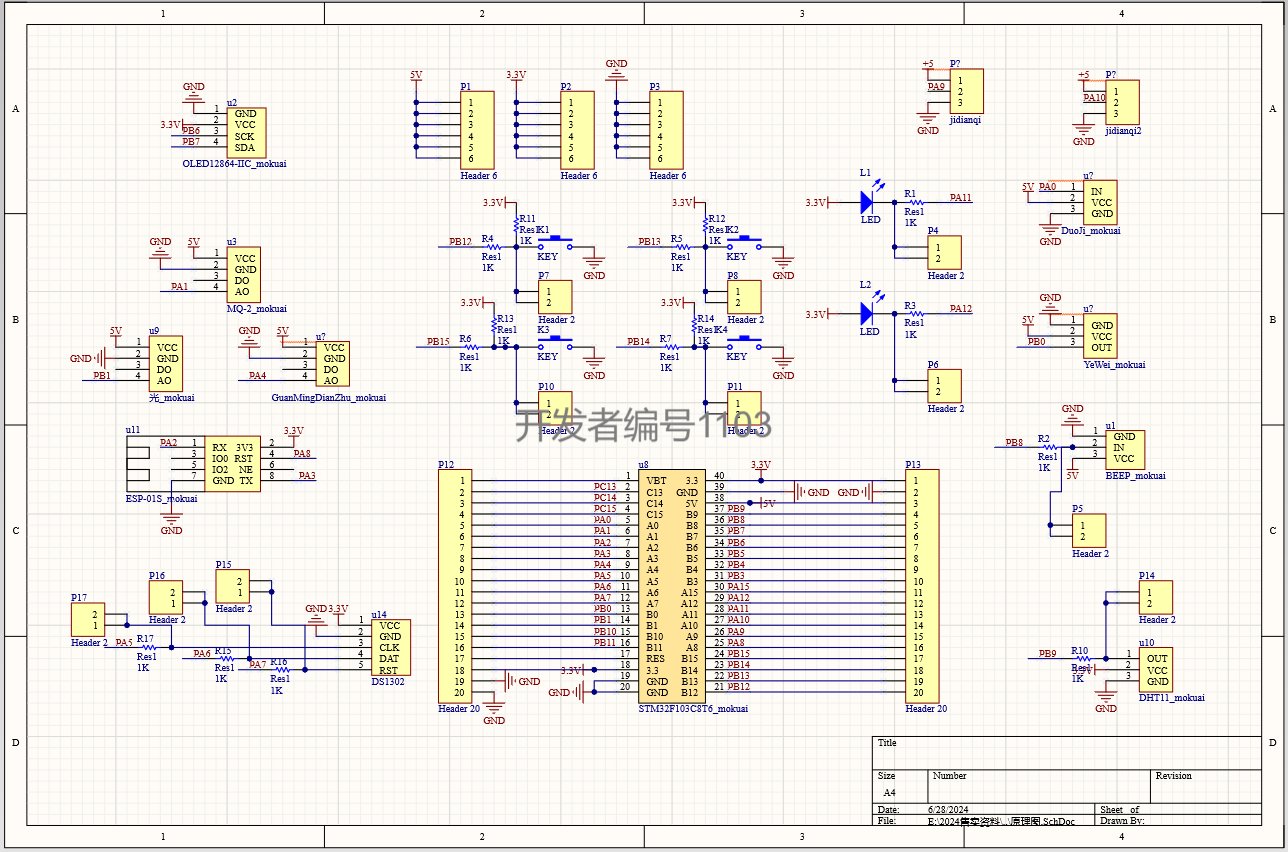
Task: Select the P8 Header 2 under K2
Action: 743,297
